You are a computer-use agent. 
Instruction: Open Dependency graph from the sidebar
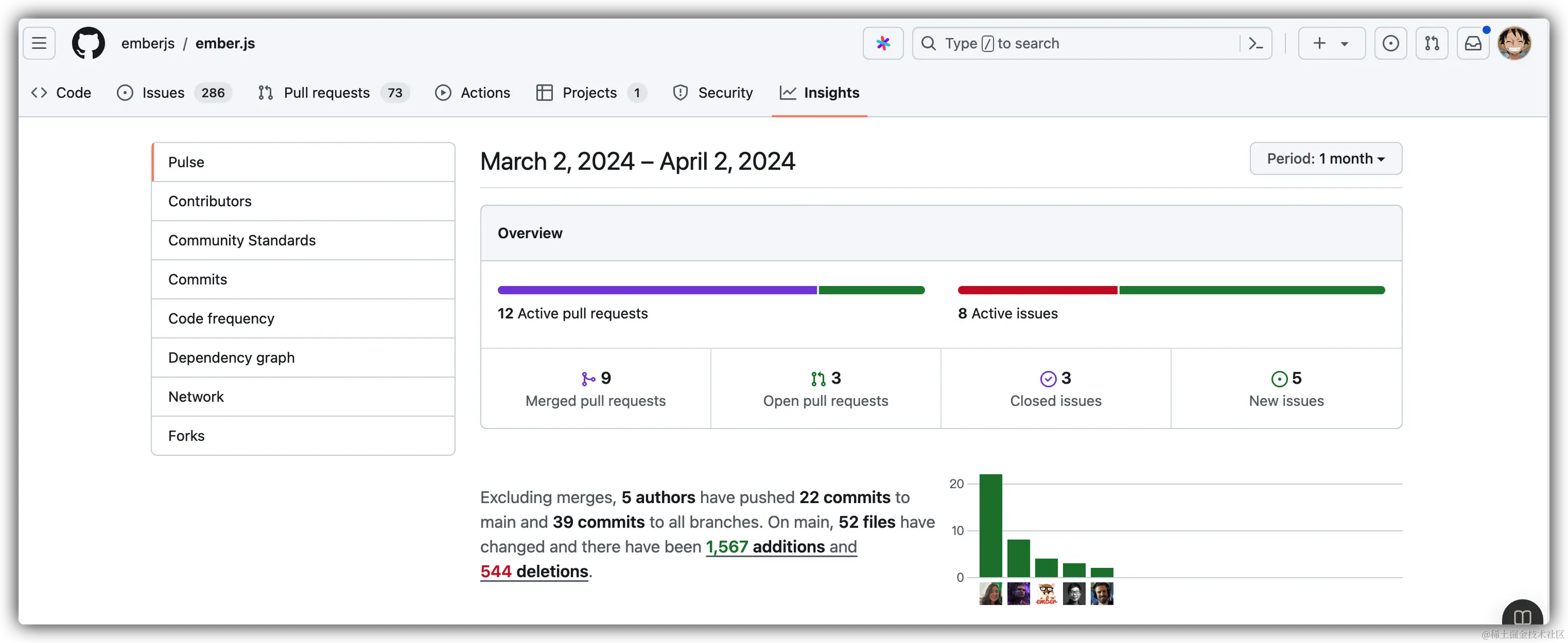231,357
